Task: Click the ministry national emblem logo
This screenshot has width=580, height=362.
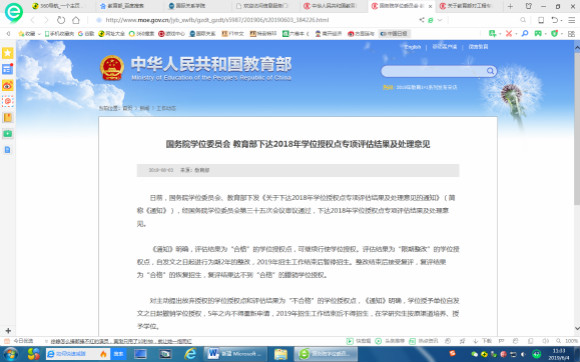Action: click(112, 68)
